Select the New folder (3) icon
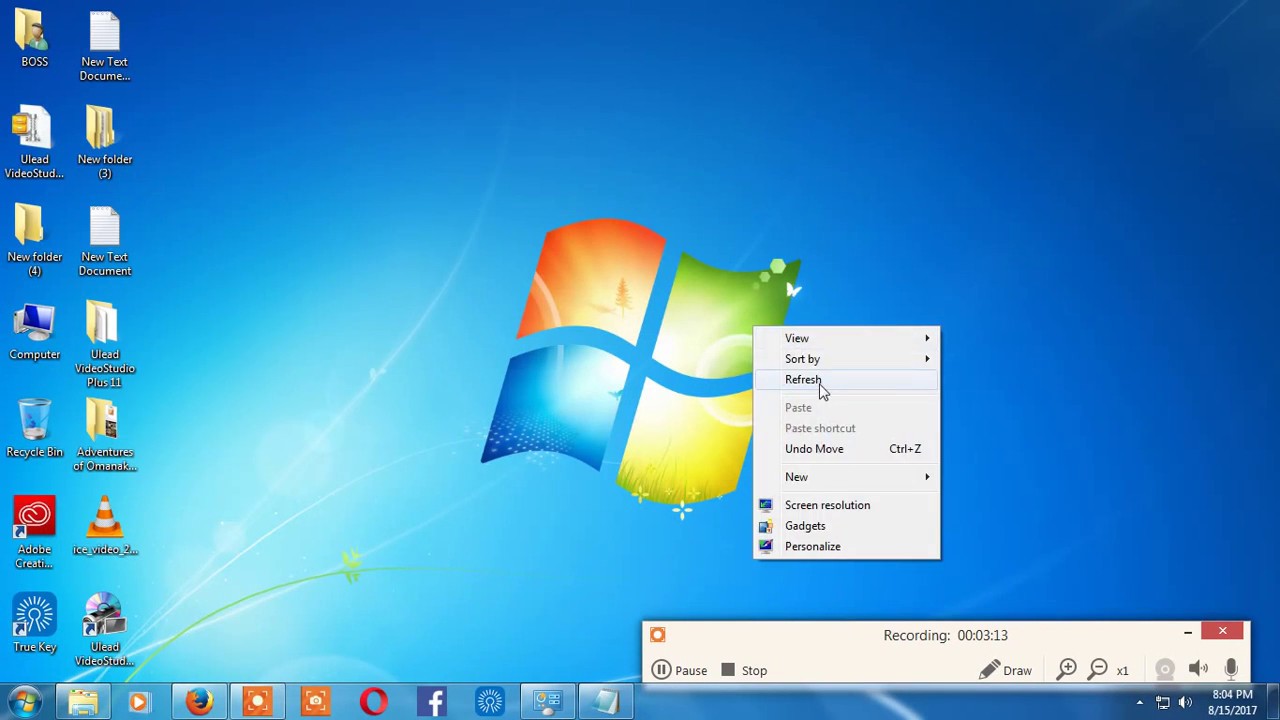Viewport: 1280px width, 720px height. 104,143
